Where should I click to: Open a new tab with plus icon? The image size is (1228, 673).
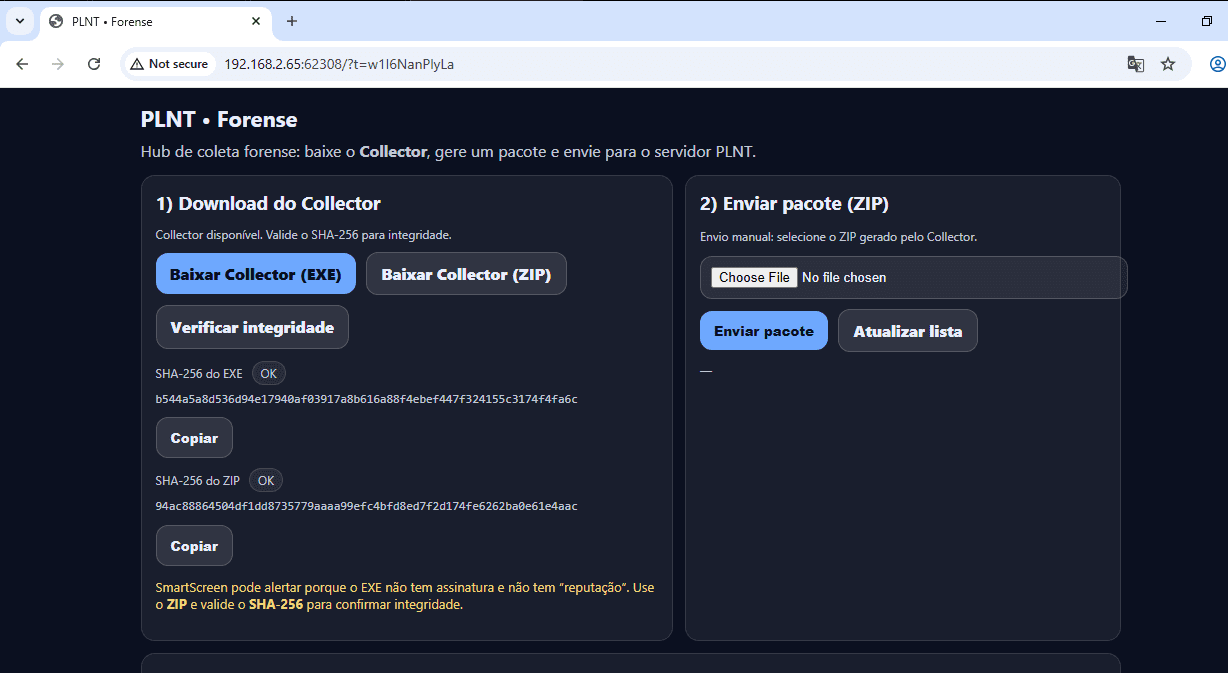292,21
